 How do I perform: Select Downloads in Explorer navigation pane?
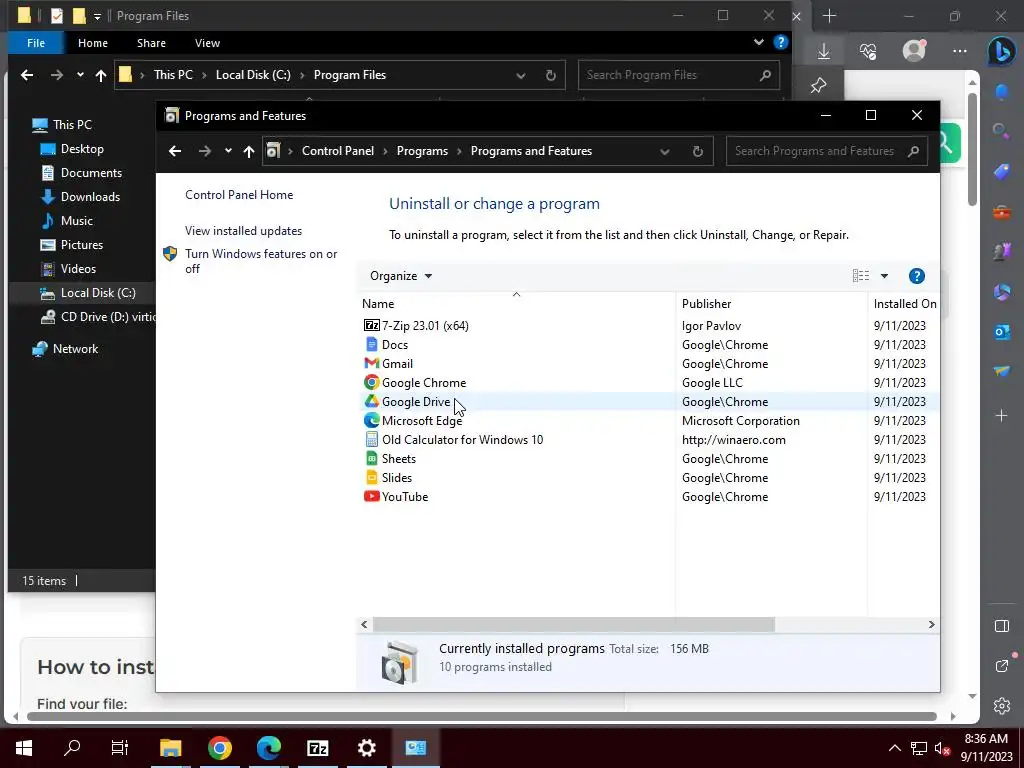click(x=90, y=197)
